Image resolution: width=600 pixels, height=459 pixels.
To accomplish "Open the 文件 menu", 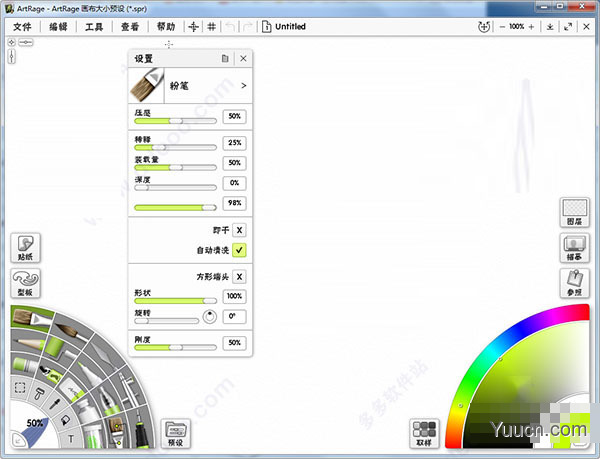I will tap(22, 27).
